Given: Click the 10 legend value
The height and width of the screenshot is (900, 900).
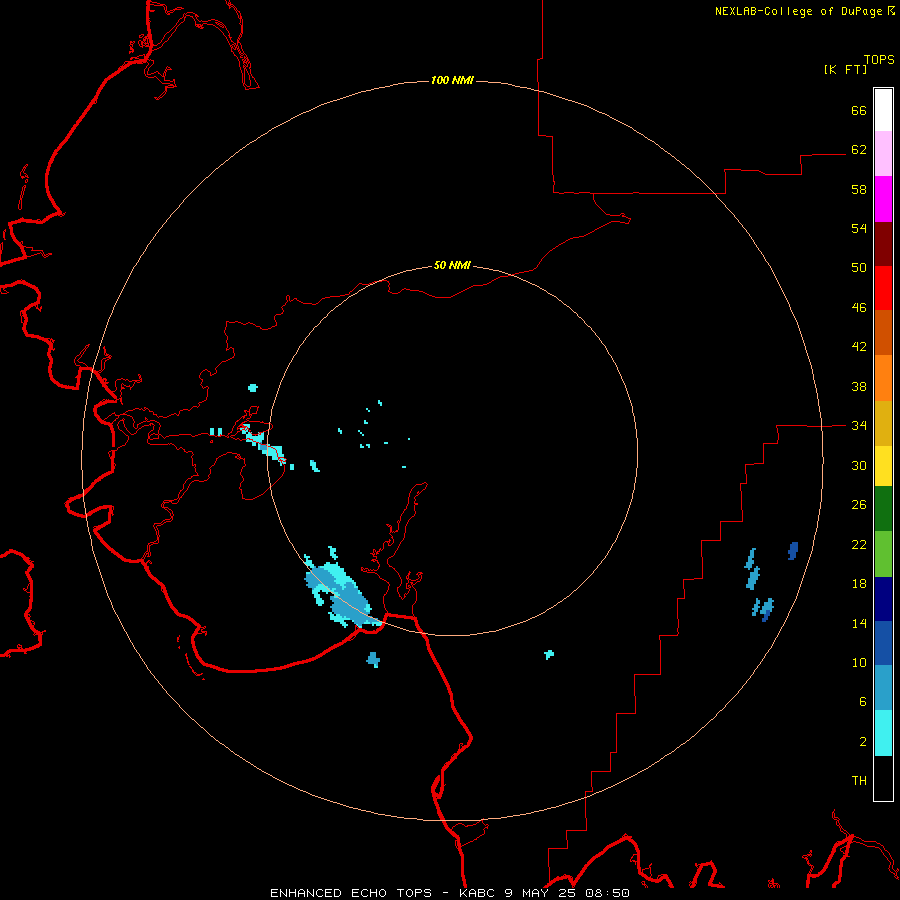Looking at the screenshot, I should tap(859, 662).
